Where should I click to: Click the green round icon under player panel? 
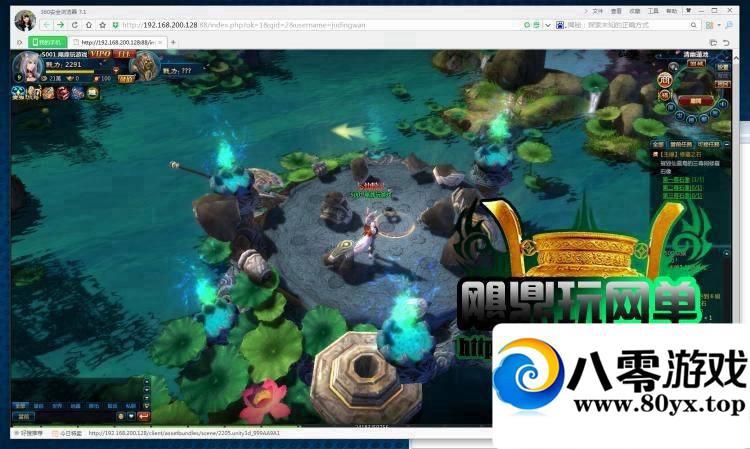pyautogui.click(x=93, y=93)
